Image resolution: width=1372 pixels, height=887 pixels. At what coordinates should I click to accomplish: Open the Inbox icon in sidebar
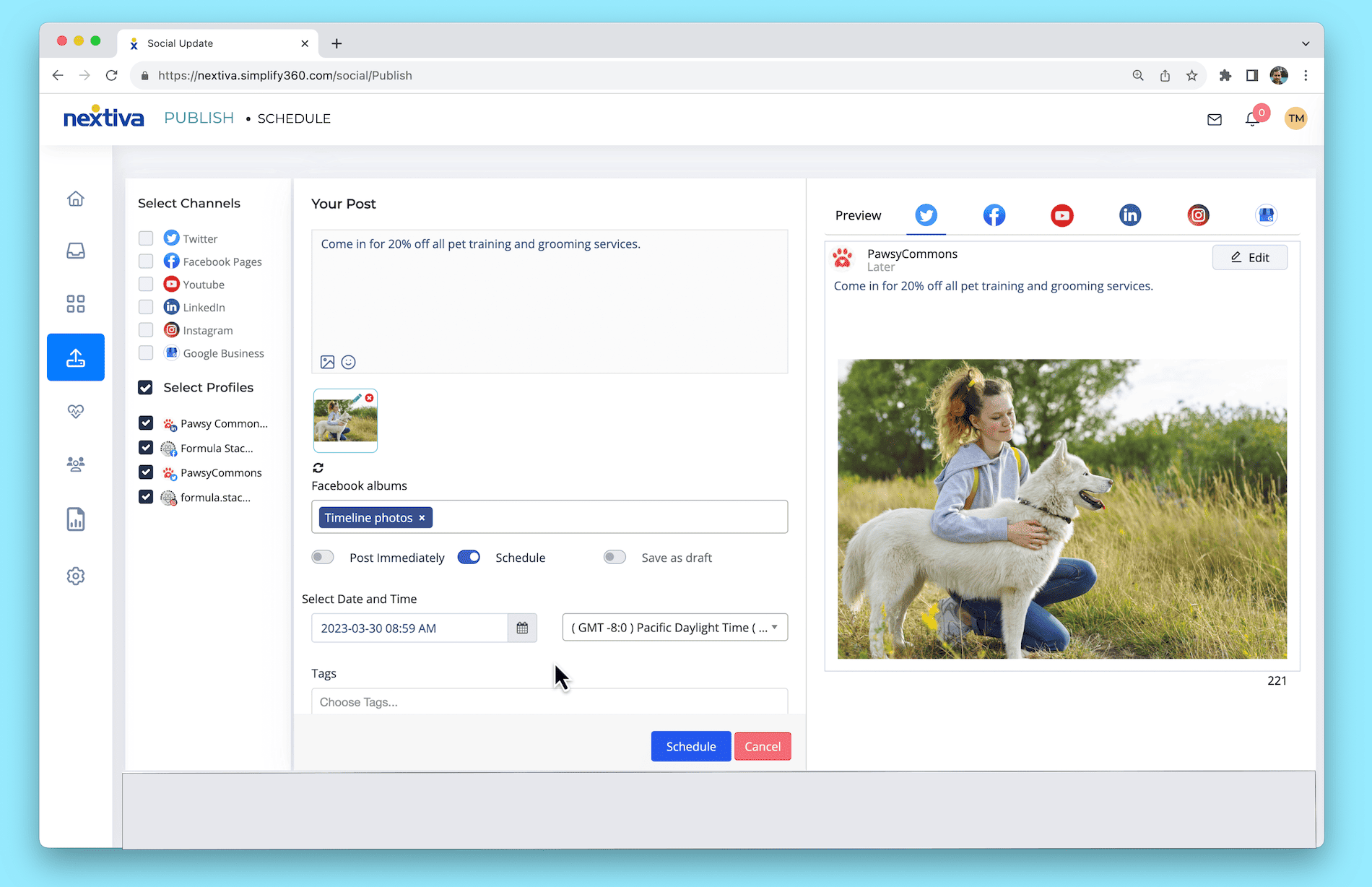(x=76, y=251)
